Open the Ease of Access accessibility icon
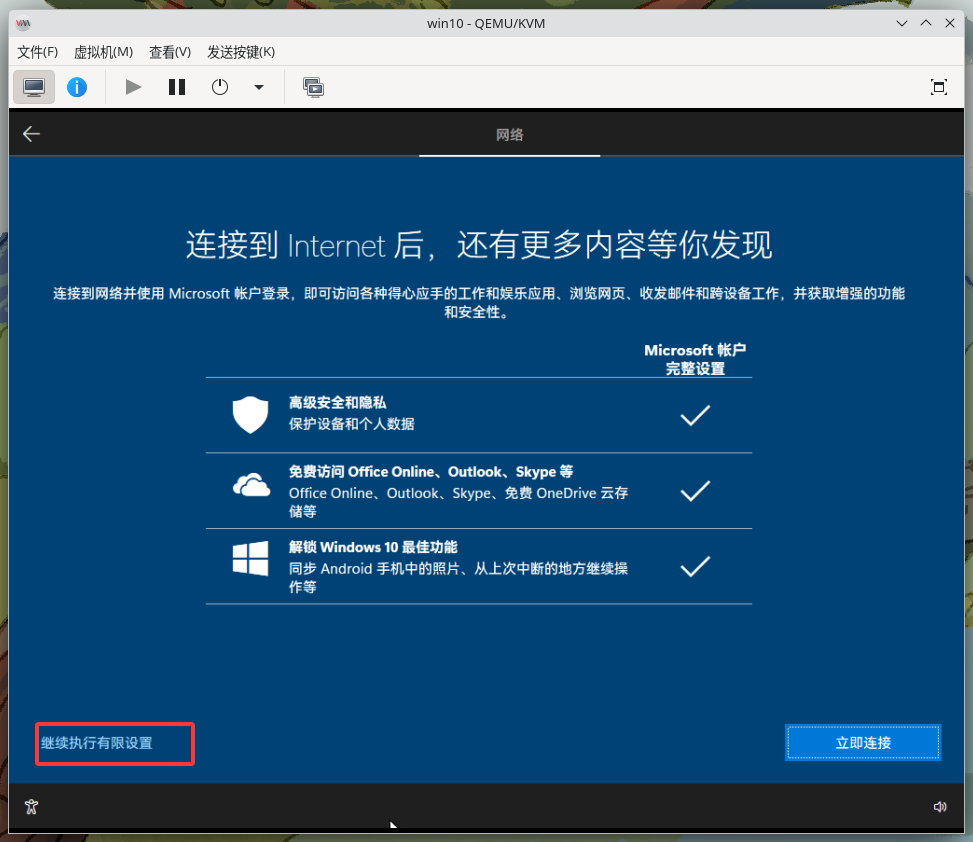The width and height of the screenshot is (973, 842). (x=32, y=807)
